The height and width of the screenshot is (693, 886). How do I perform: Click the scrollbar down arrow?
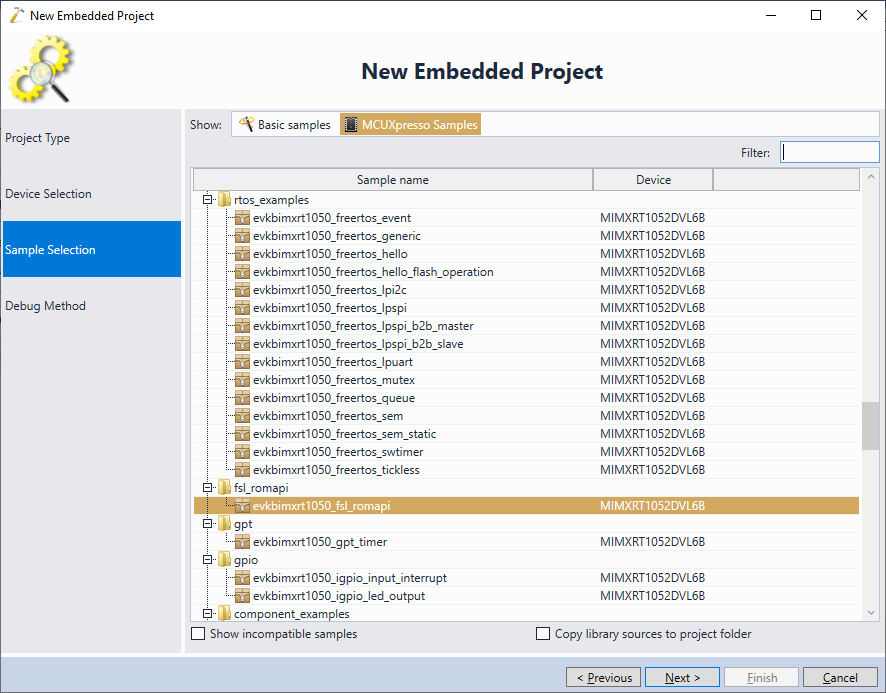click(x=871, y=613)
